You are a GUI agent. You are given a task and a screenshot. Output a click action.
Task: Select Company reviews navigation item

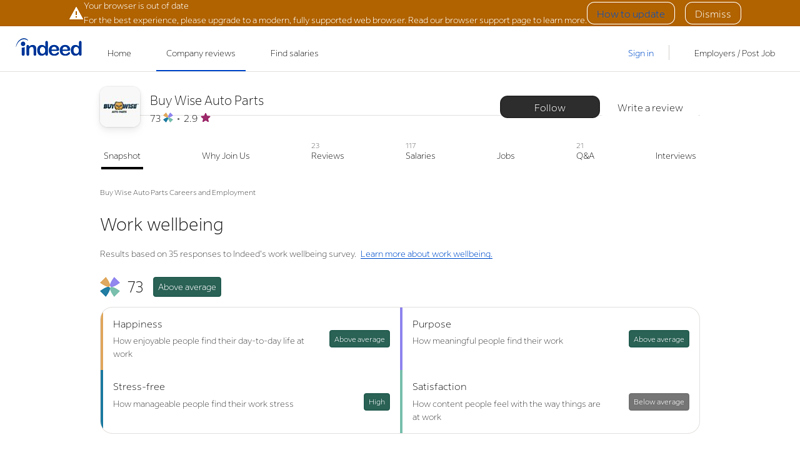coord(200,53)
